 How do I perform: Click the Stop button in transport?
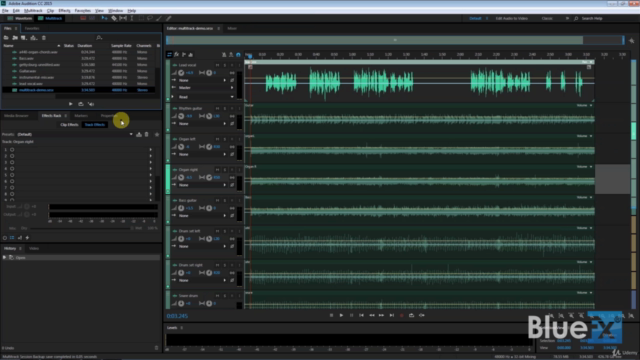[x=331, y=315]
